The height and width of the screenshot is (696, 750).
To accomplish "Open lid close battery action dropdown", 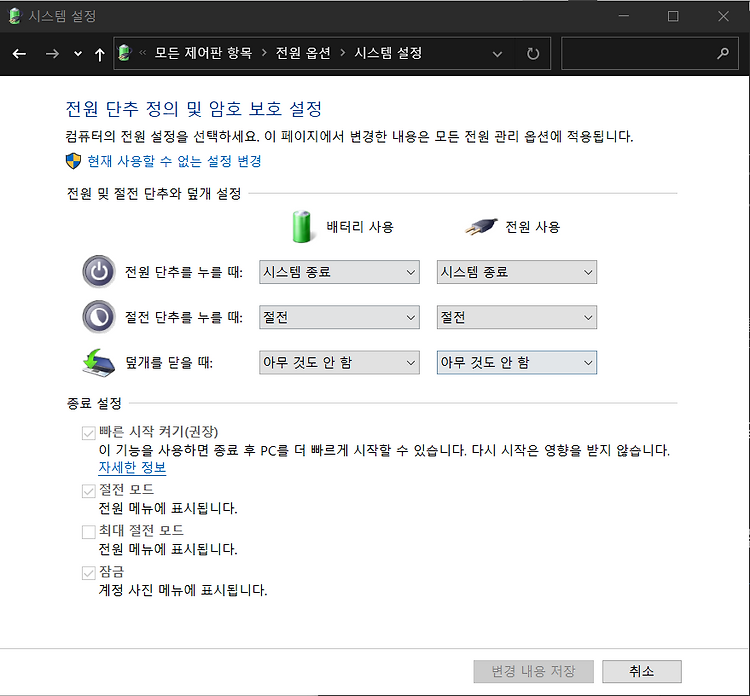I will coord(339,363).
